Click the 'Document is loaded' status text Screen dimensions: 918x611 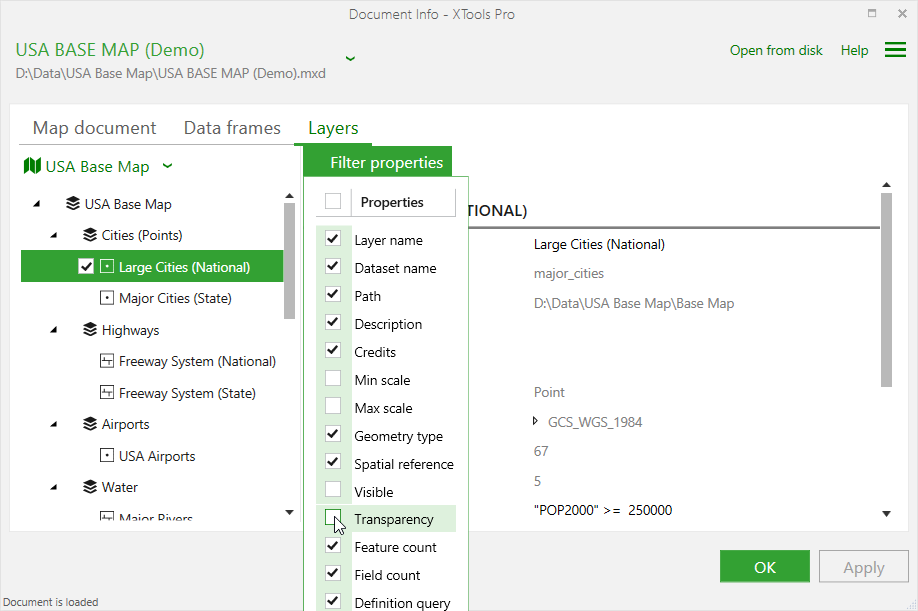pos(51,602)
